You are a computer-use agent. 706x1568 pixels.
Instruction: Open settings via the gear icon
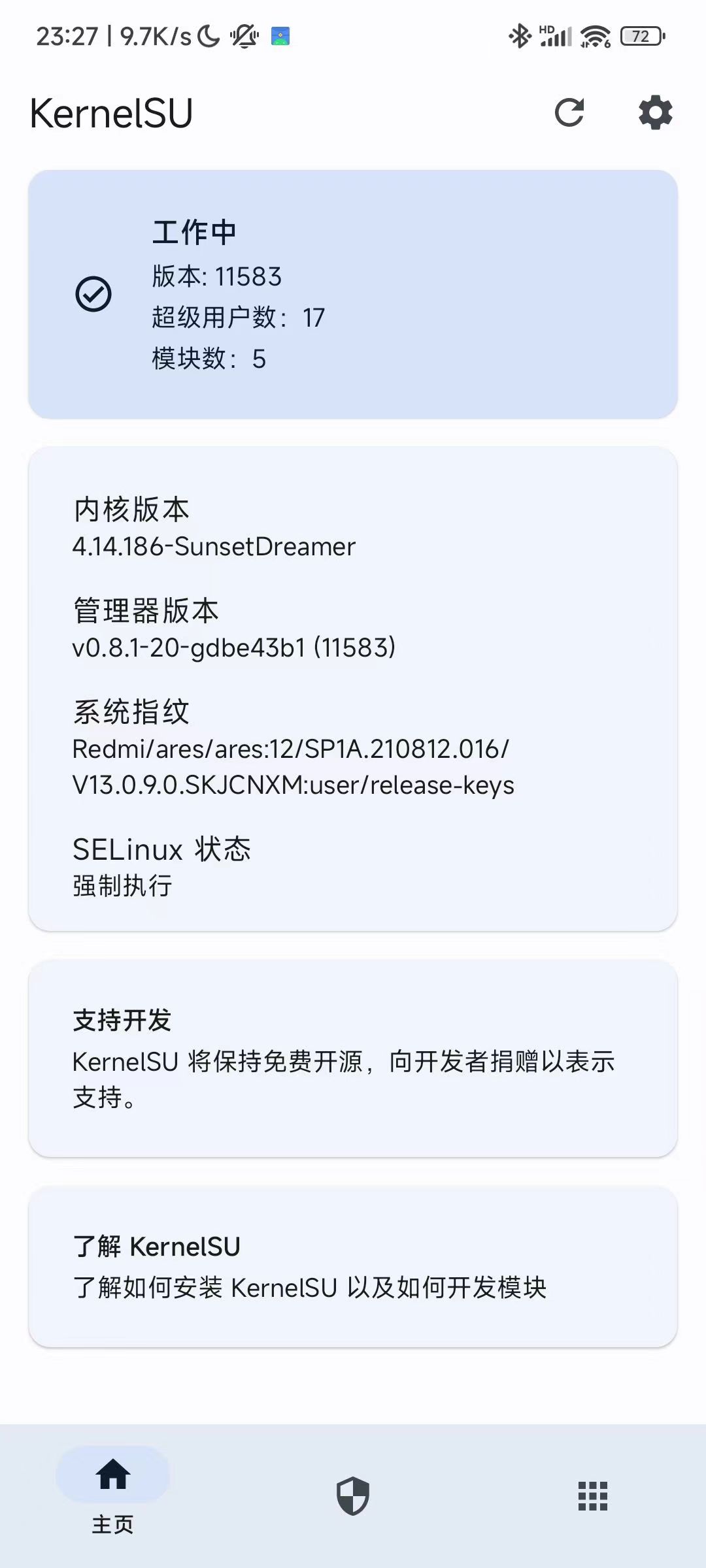coord(655,112)
